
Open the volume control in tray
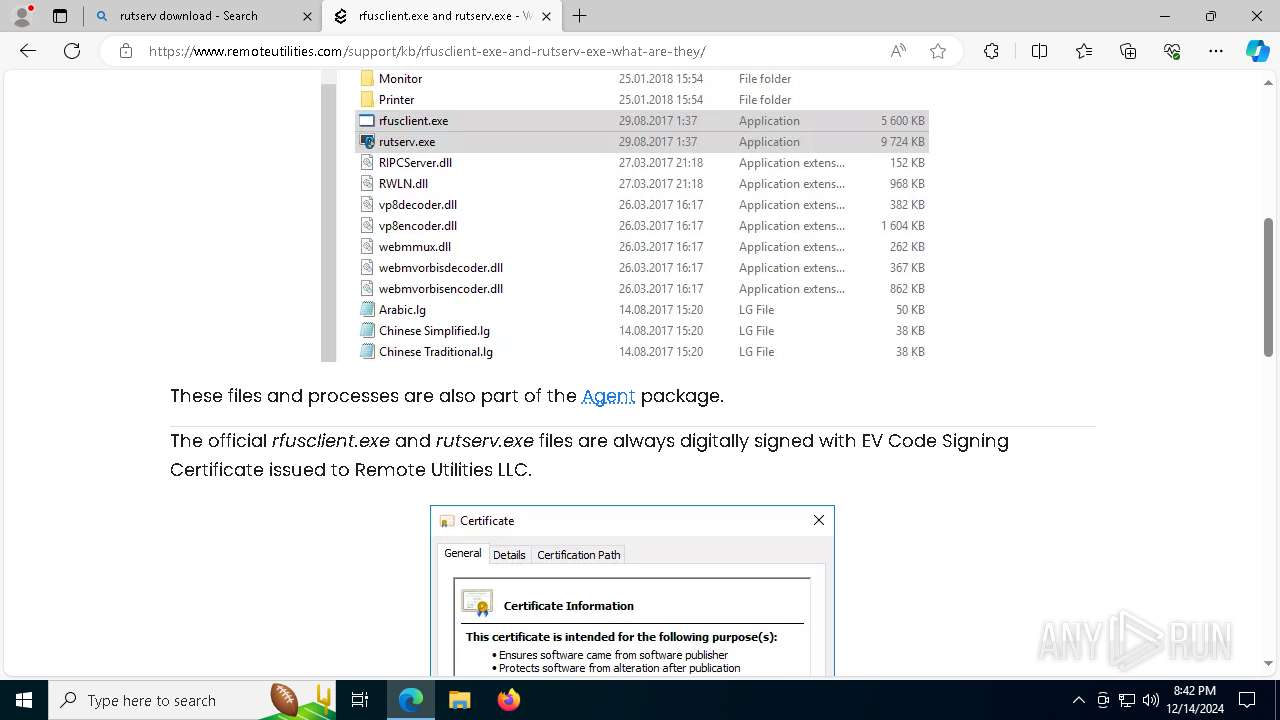click(1151, 700)
